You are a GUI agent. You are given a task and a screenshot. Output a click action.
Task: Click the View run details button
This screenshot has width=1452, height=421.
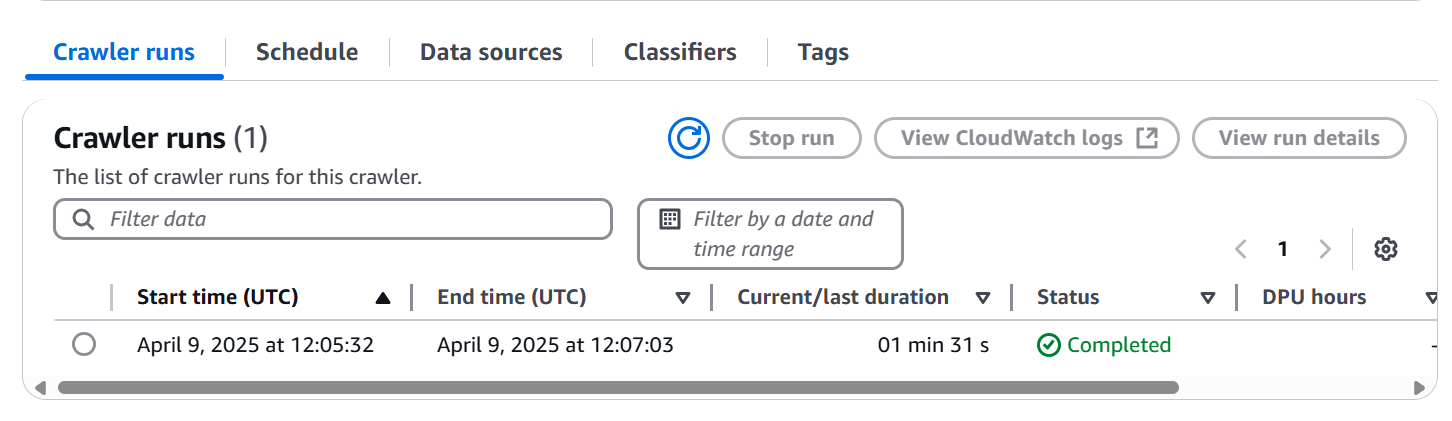pos(1299,138)
